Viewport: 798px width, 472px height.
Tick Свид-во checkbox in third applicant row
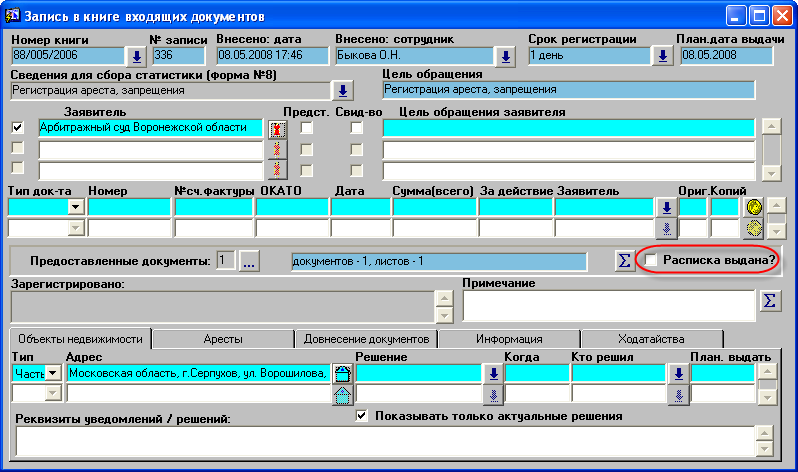tap(357, 170)
